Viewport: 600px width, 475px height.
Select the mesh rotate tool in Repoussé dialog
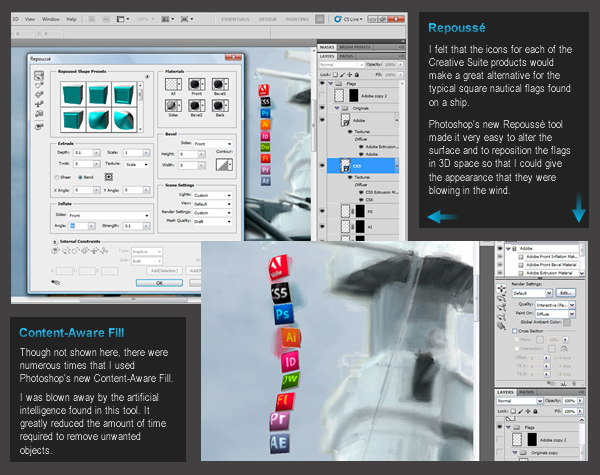tap(39, 76)
